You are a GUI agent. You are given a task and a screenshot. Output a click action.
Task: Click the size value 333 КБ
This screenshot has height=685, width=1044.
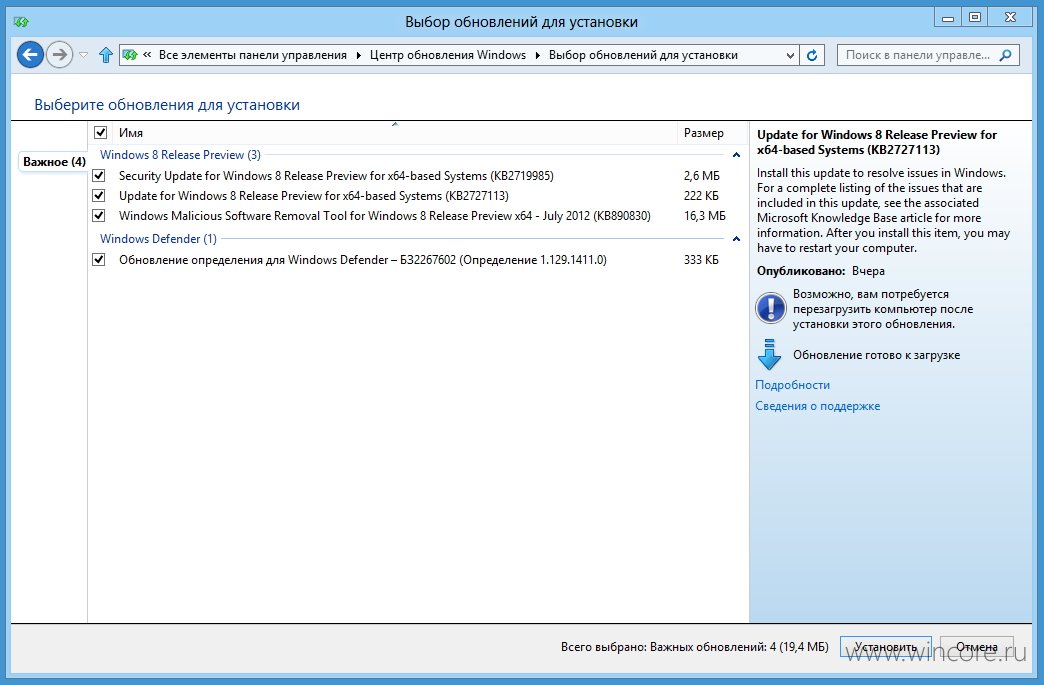click(x=701, y=260)
